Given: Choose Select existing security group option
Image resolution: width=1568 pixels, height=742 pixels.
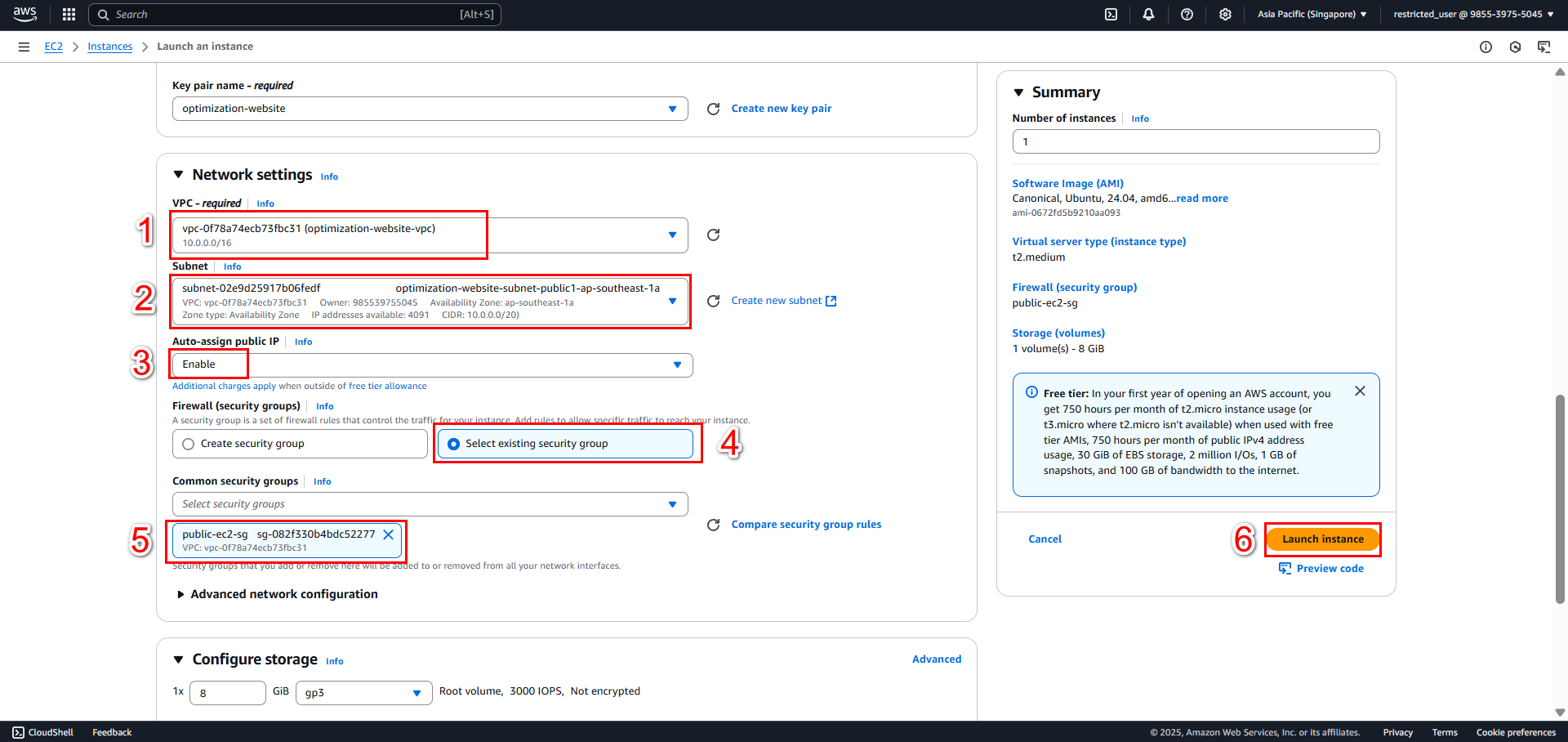Looking at the screenshot, I should click(x=565, y=444).
